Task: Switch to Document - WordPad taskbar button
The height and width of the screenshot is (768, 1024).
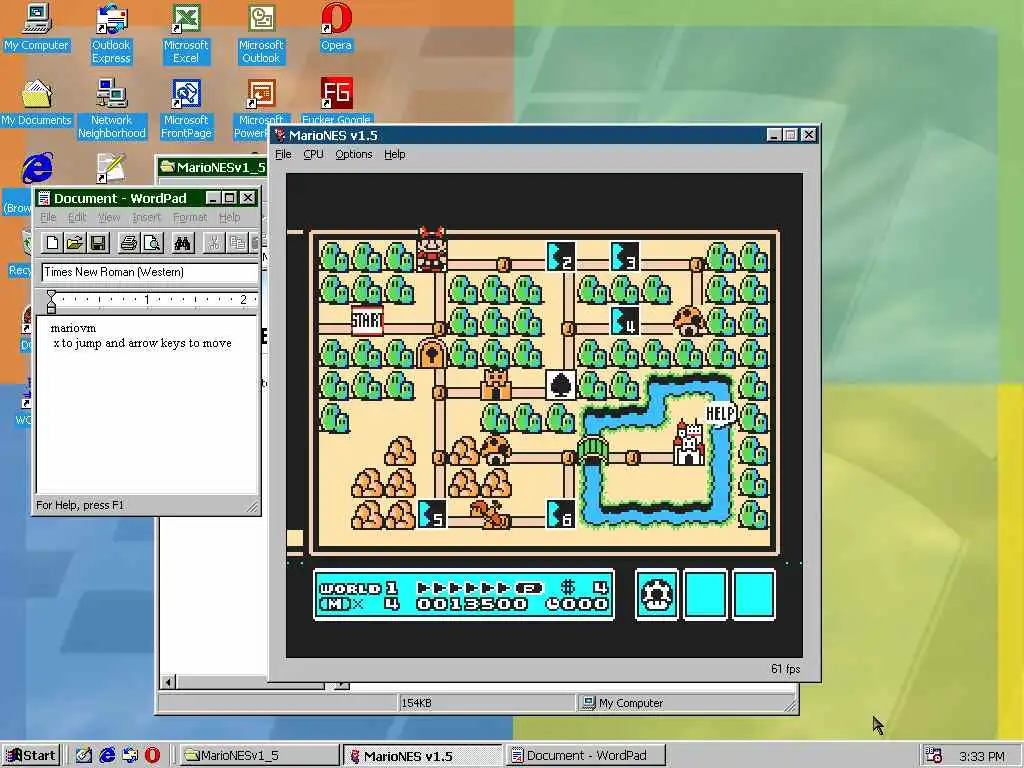Action: click(x=586, y=756)
